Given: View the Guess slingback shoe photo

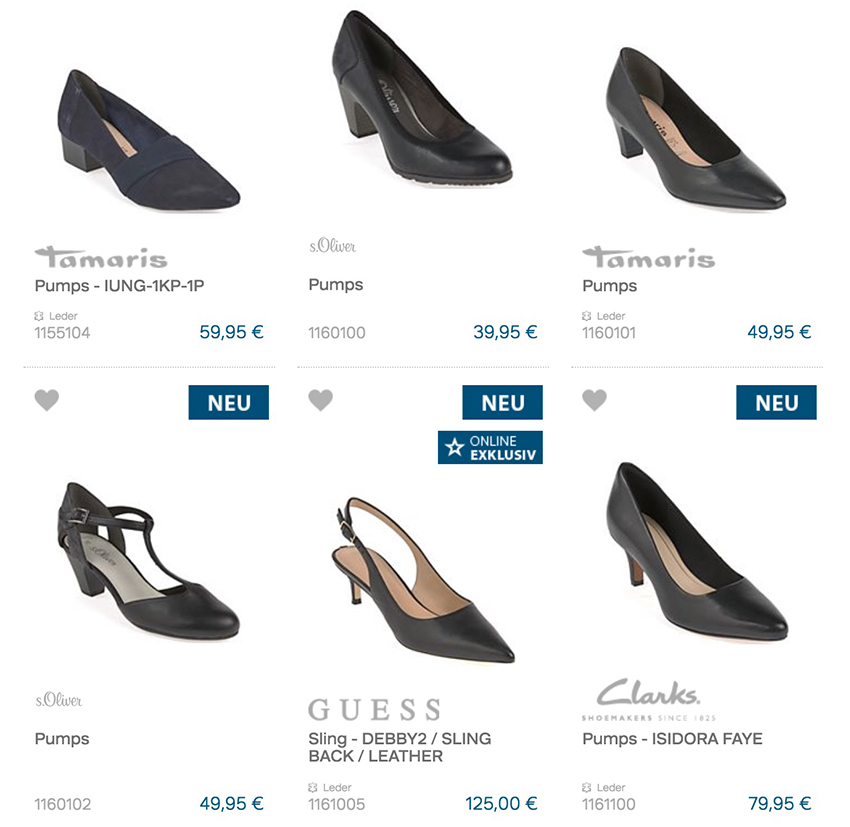Looking at the screenshot, I should click(421, 578).
